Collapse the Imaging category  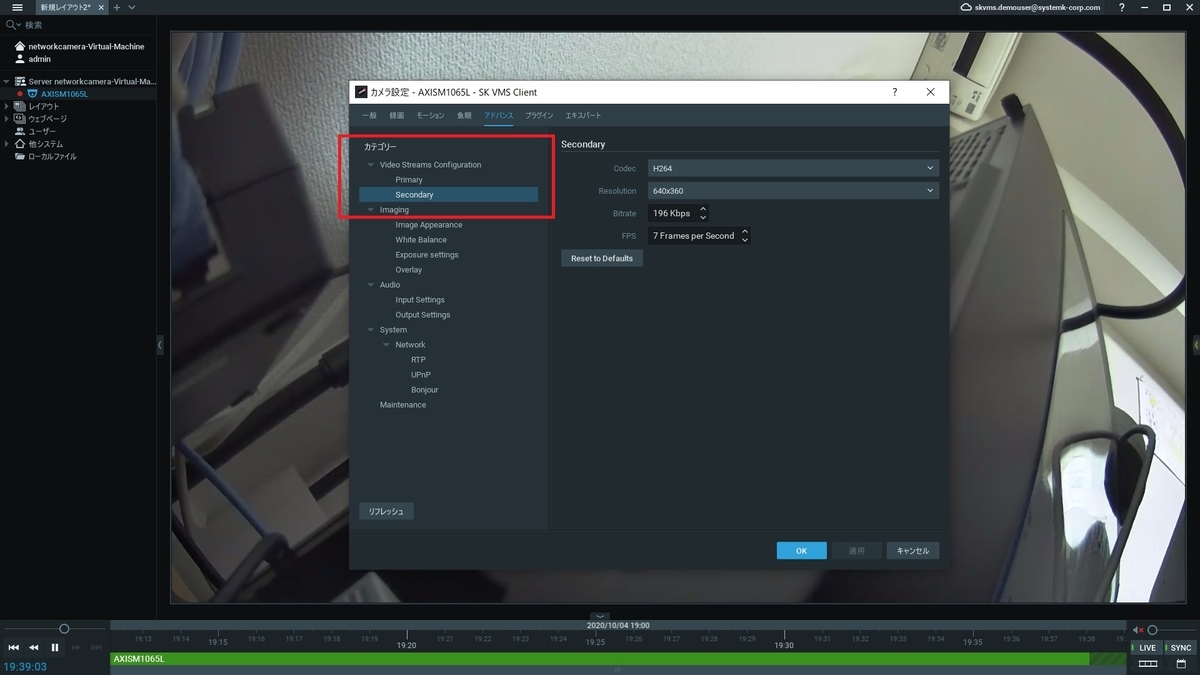click(x=371, y=210)
